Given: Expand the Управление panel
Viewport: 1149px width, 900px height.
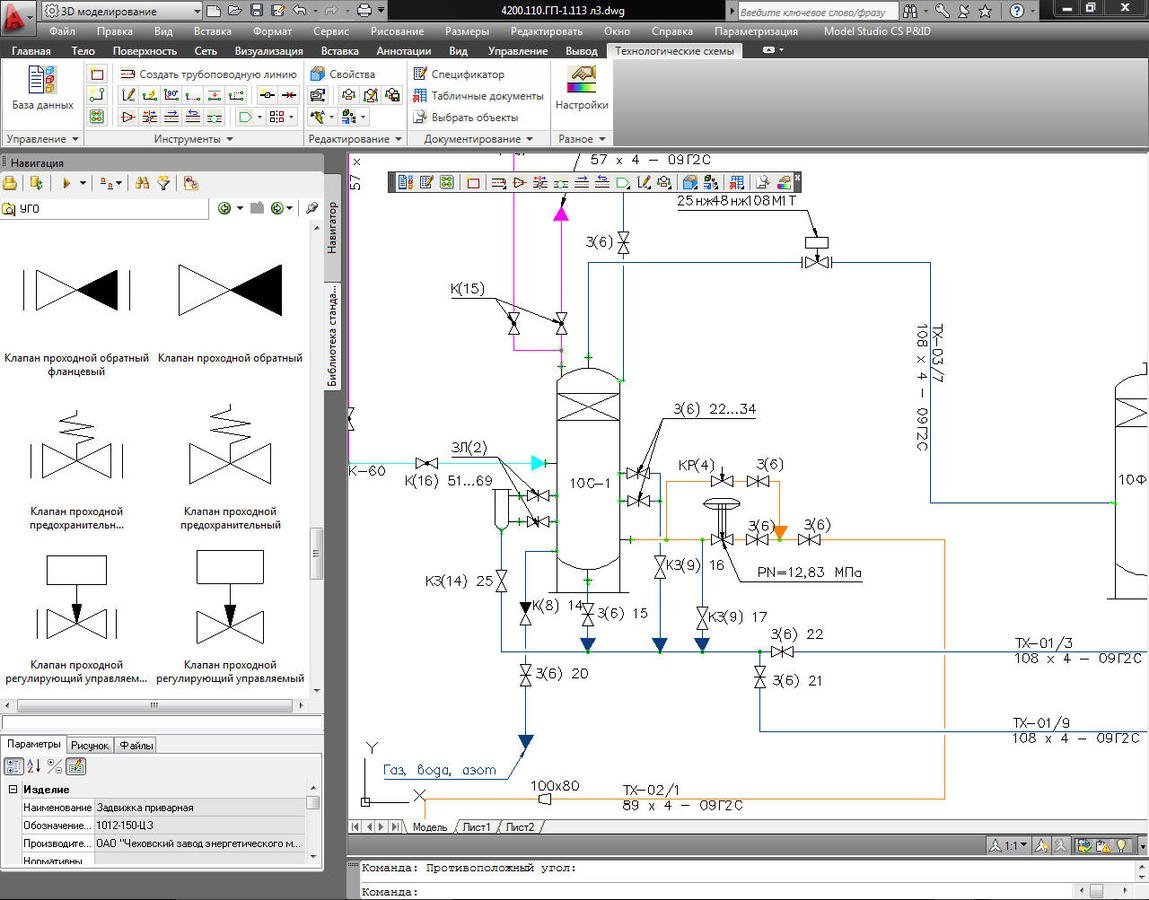Looking at the screenshot, I should coord(43,139).
